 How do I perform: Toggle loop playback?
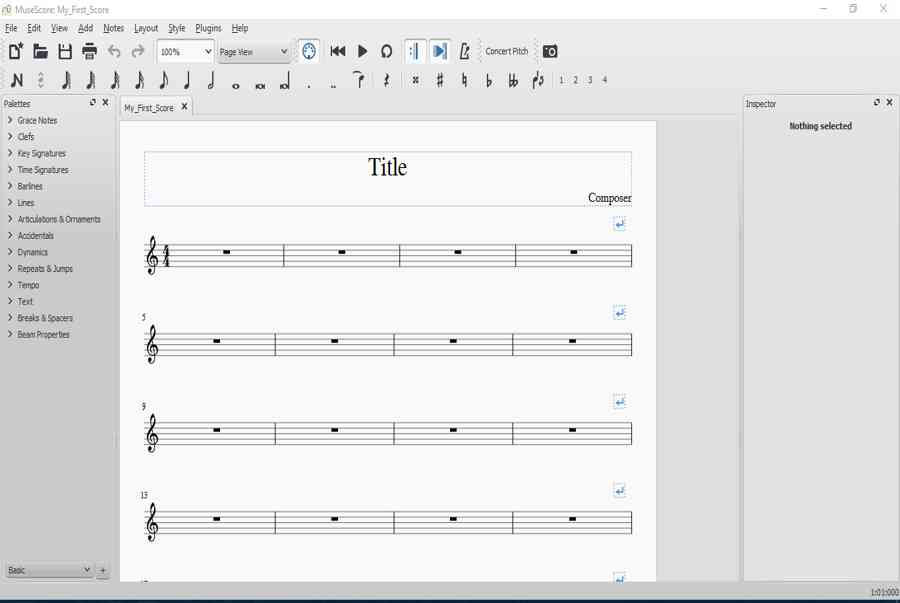(x=387, y=51)
